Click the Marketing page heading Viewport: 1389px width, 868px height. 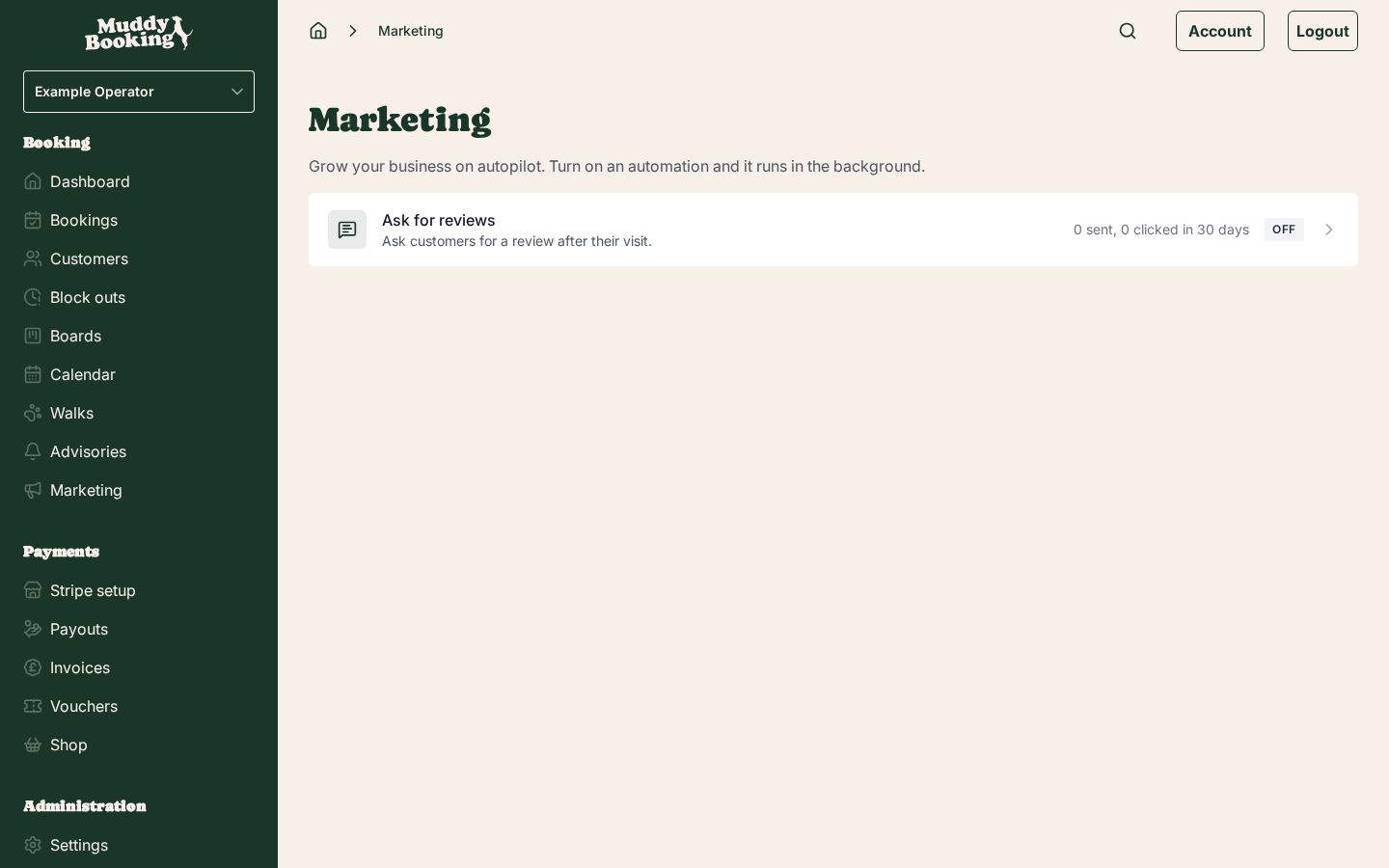pos(399,120)
